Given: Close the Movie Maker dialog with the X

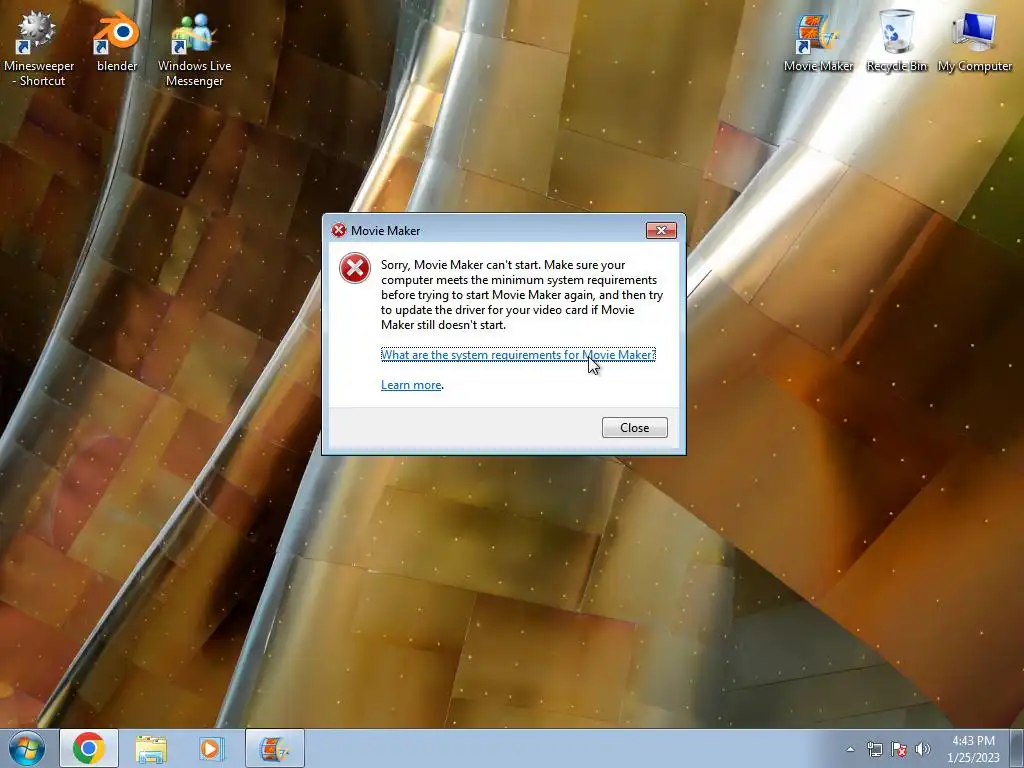Looking at the screenshot, I should 661,231.
